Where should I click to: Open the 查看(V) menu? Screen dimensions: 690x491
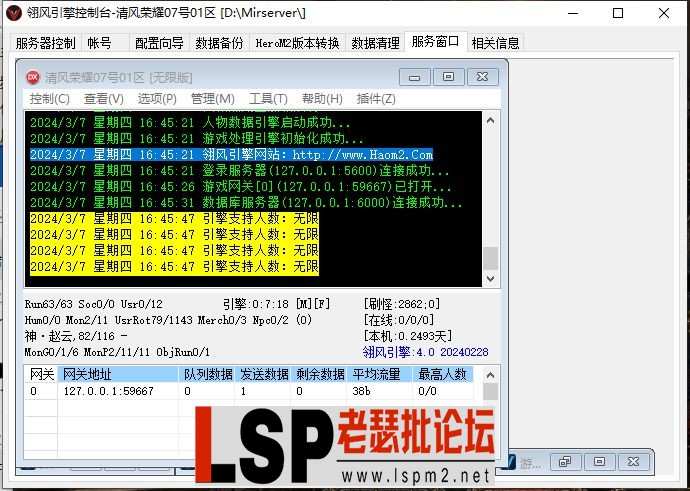click(103, 99)
